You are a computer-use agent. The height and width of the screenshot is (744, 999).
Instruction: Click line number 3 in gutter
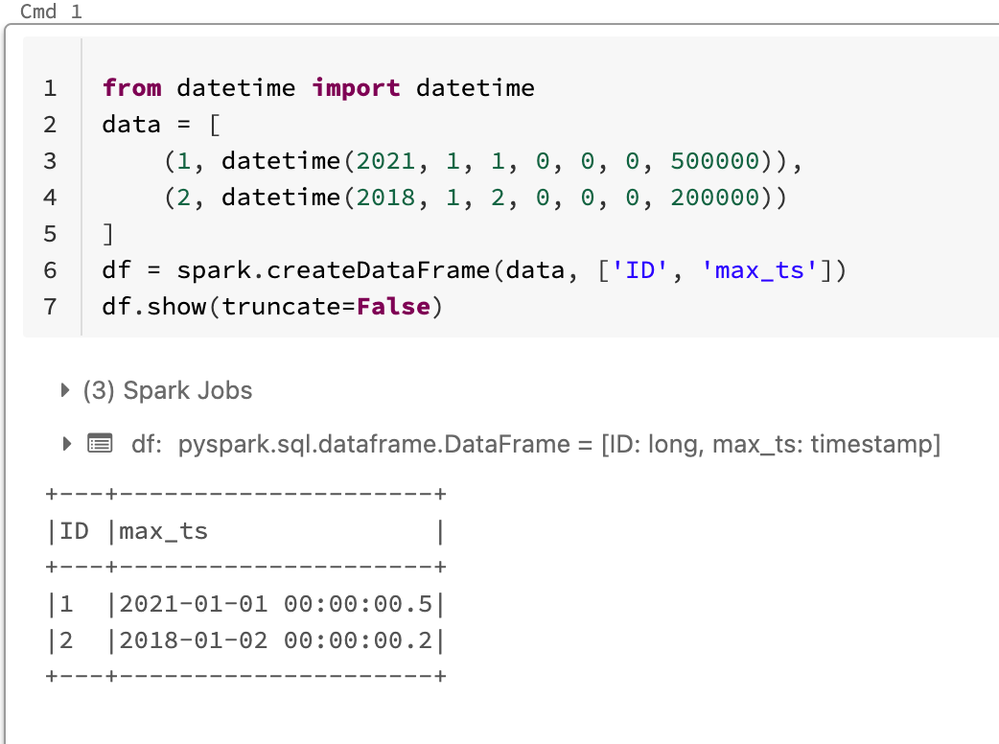point(50,161)
